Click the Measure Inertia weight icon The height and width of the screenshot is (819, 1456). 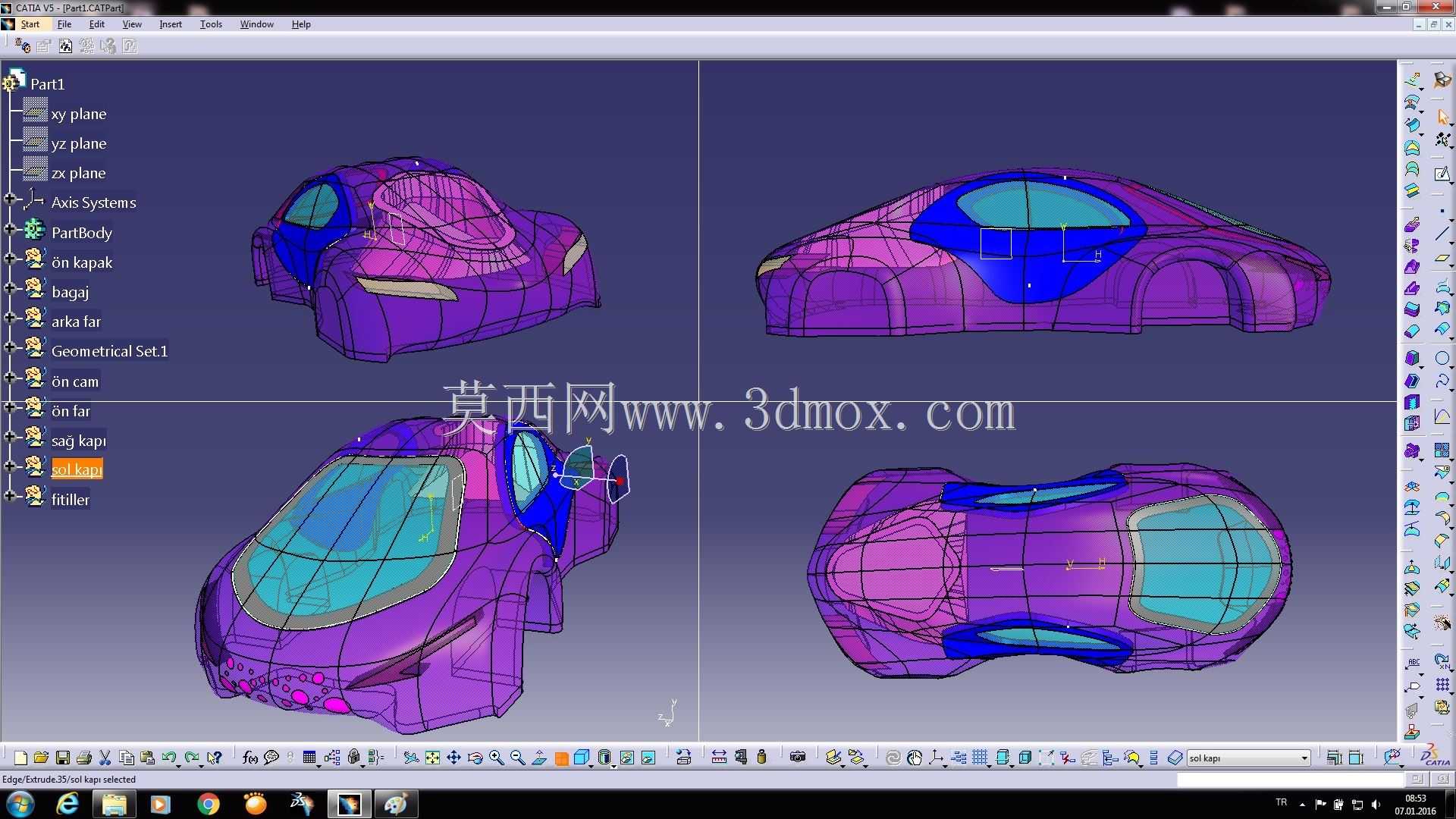[762, 757]
